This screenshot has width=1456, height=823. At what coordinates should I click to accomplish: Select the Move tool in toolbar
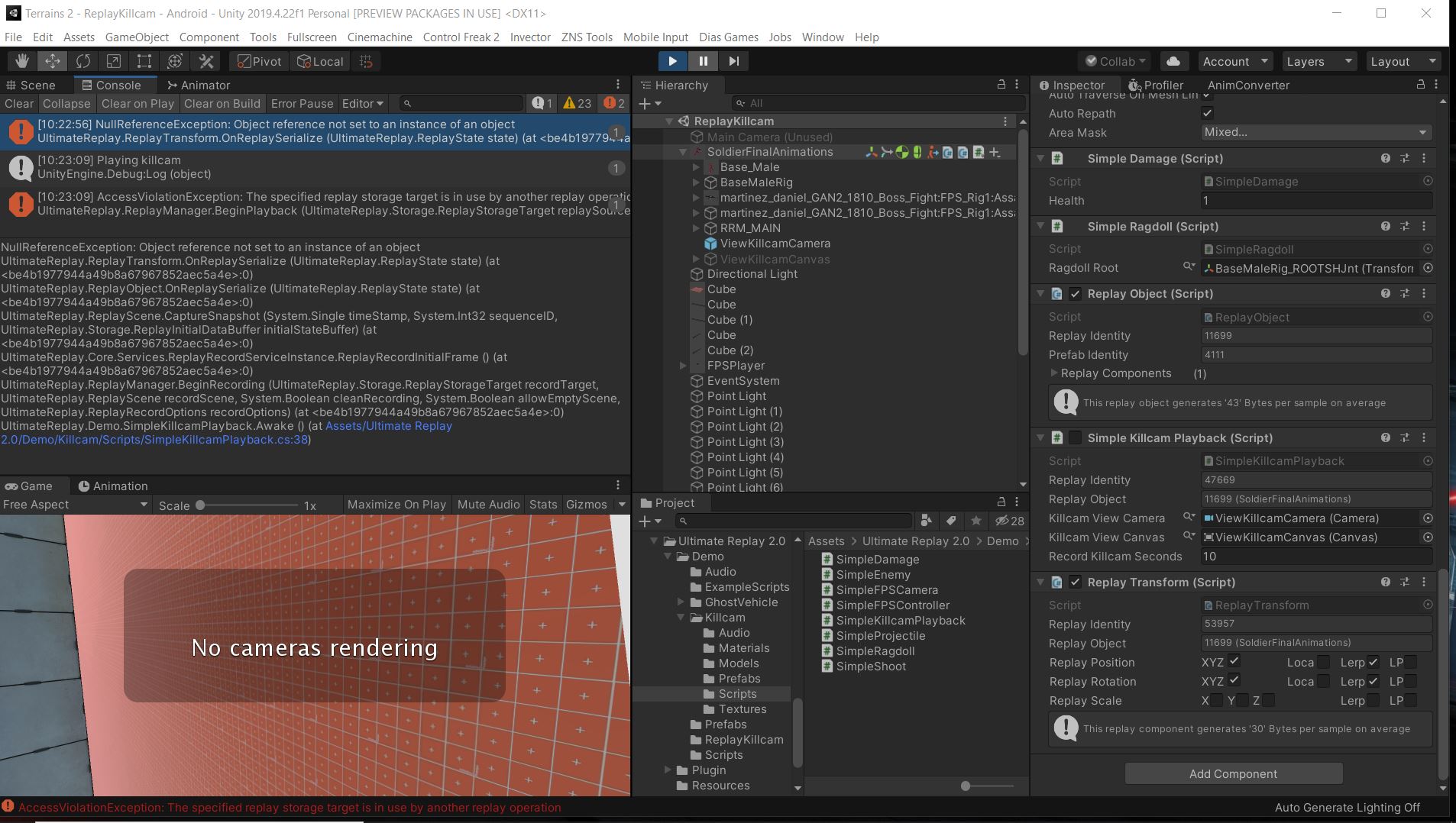tap(53, 61)
